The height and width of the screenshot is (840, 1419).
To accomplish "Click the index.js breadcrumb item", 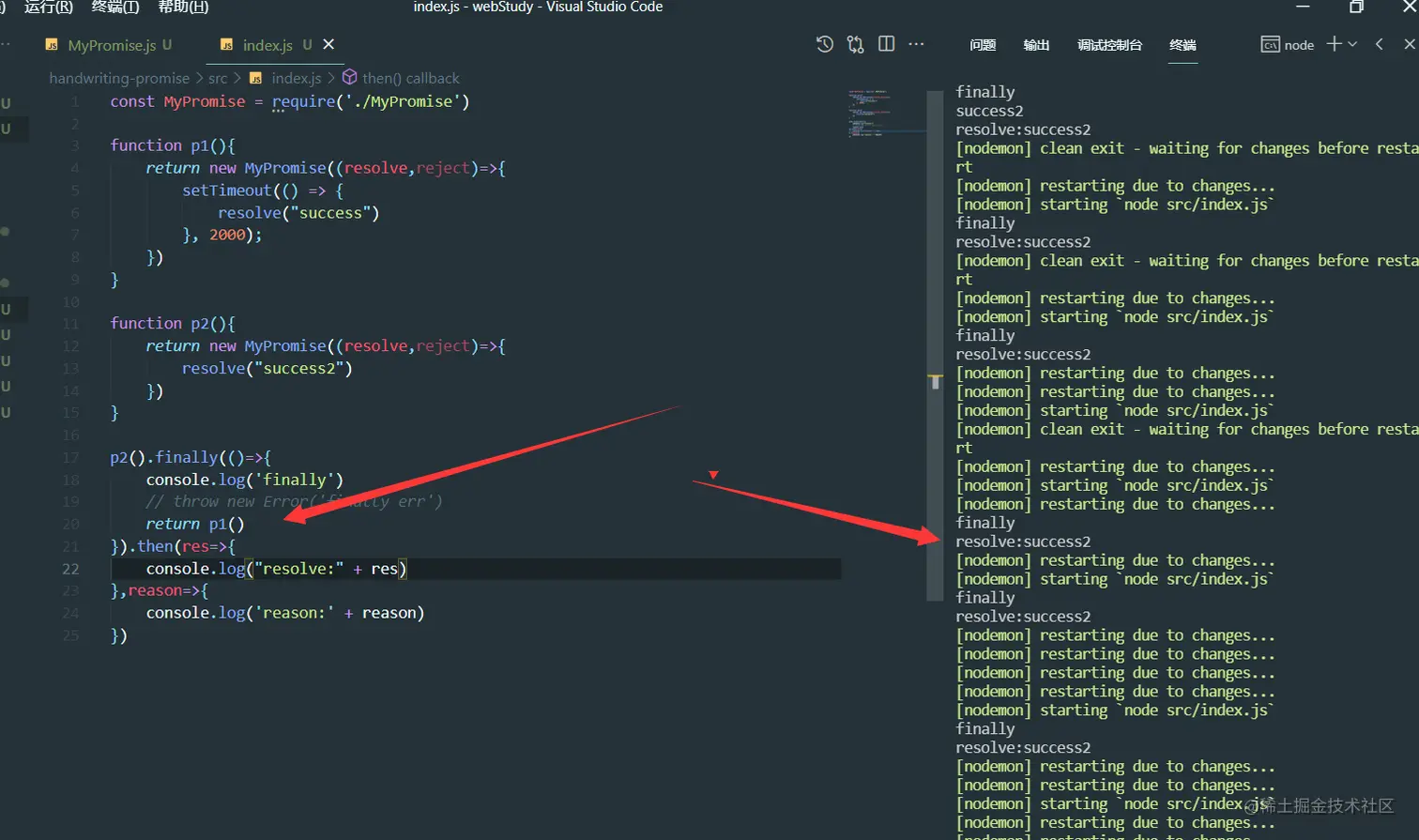I will point(296,79).
